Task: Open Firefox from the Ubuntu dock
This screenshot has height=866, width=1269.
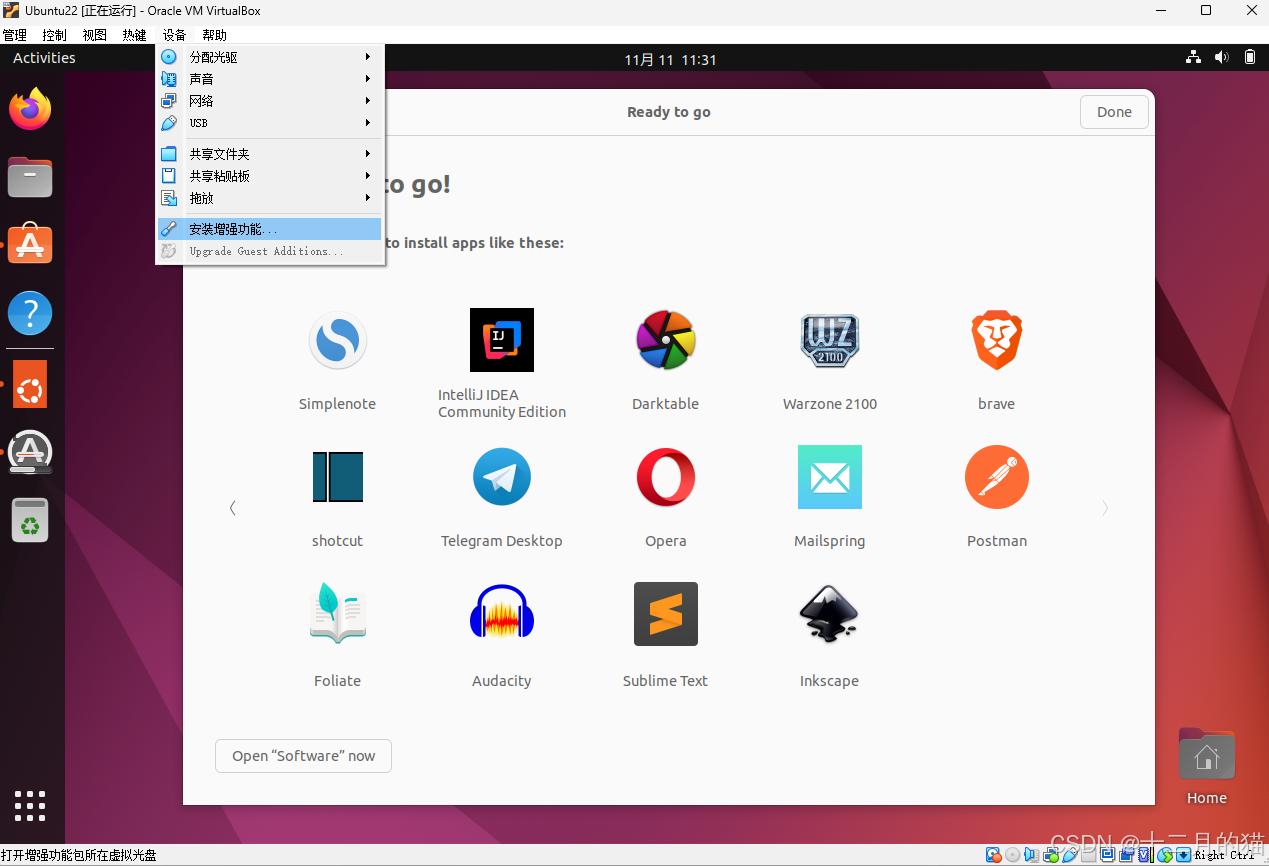Action: 30,108
